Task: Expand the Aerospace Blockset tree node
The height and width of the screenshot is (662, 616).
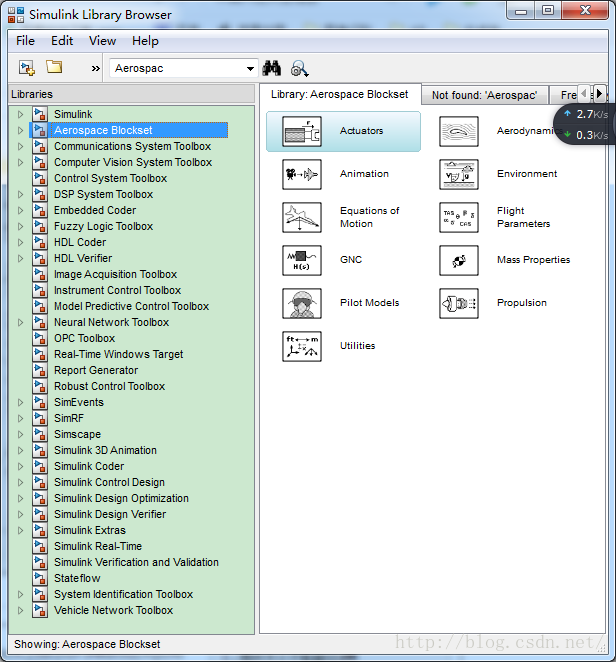Action: point(20,130)
